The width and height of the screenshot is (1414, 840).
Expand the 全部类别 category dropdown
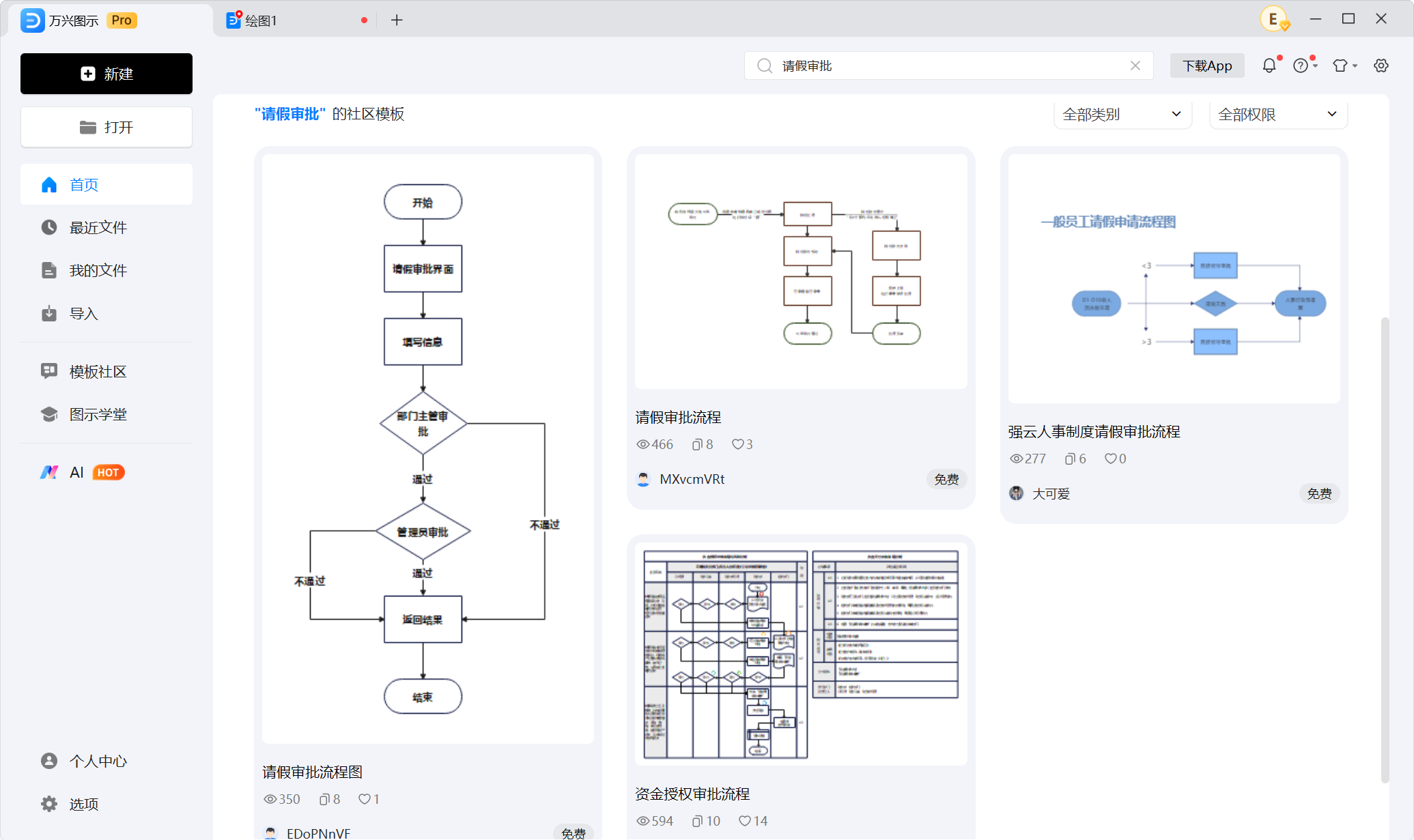(1122, 115)
